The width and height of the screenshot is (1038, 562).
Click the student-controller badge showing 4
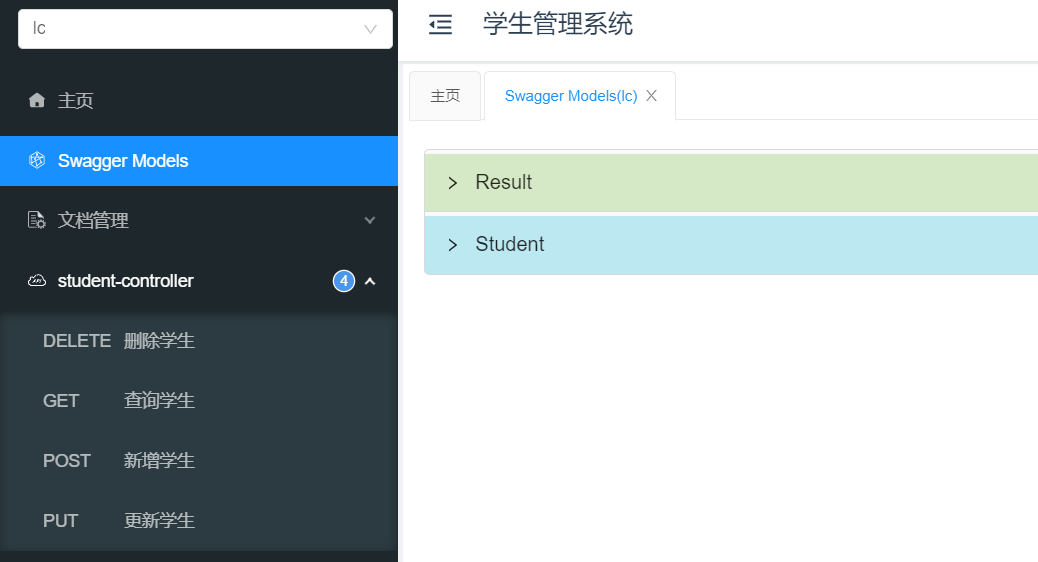point(344,281)
